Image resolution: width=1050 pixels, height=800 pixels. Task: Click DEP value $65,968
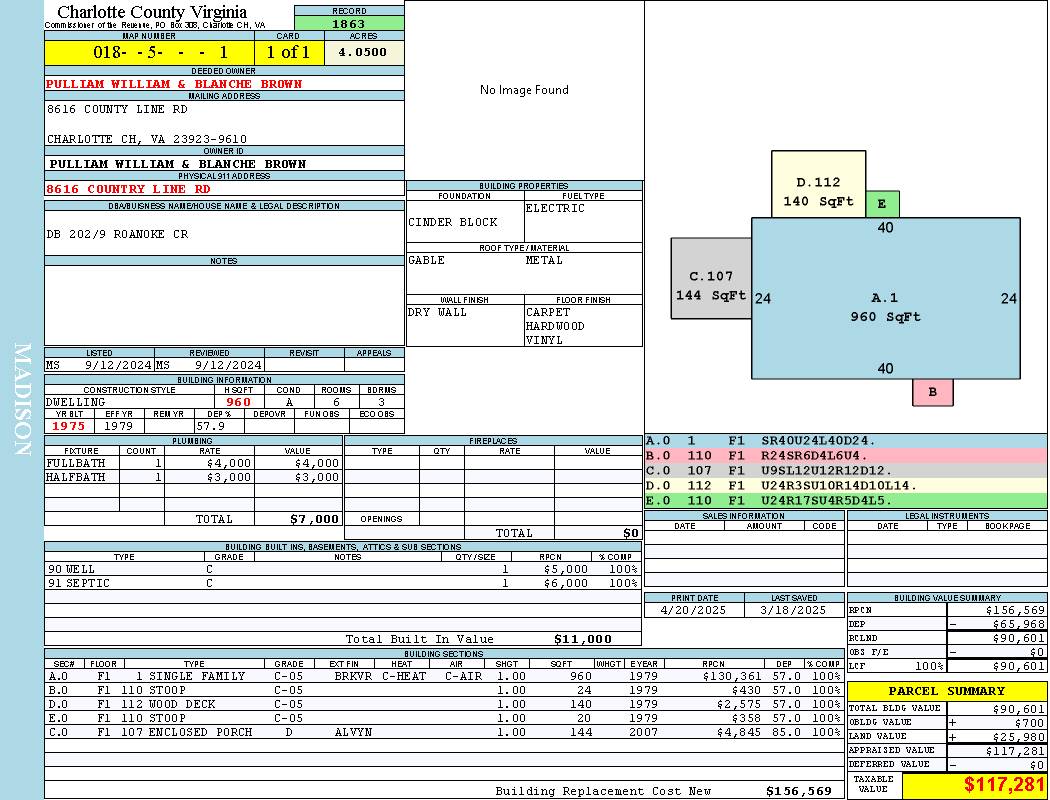[x=1019, y=624]
